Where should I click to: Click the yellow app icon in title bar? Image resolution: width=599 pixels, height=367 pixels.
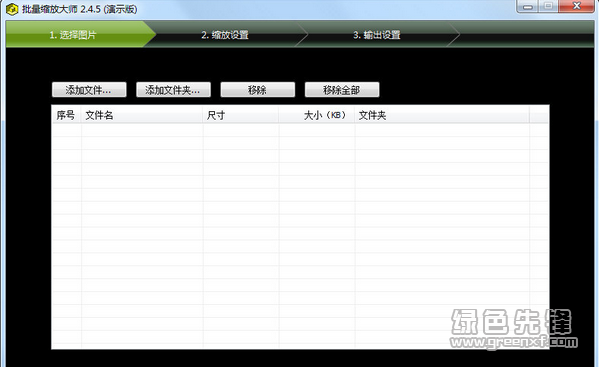coord(12,9)
